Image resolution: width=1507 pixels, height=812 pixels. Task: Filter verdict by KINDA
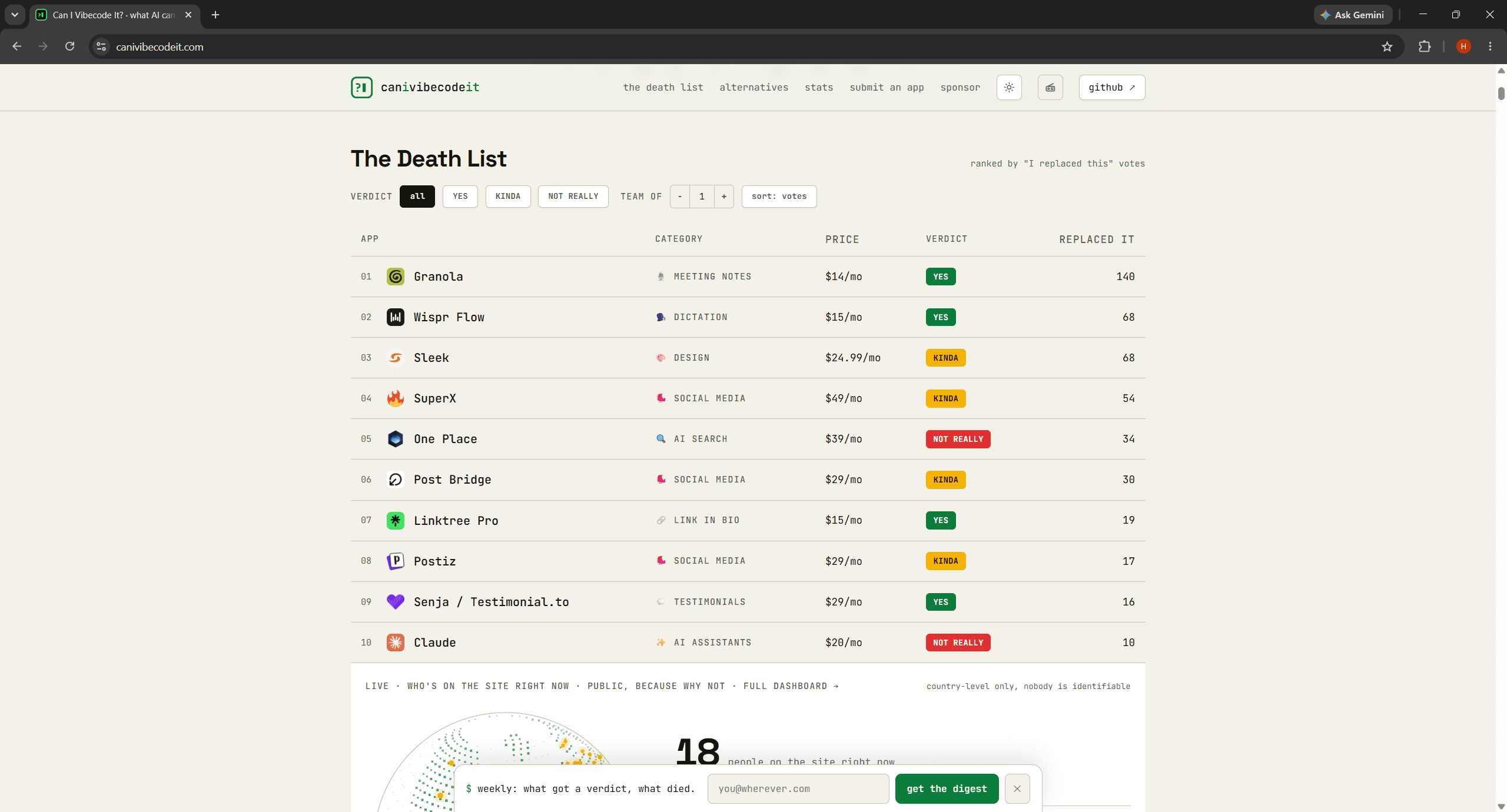click(508, 197)
